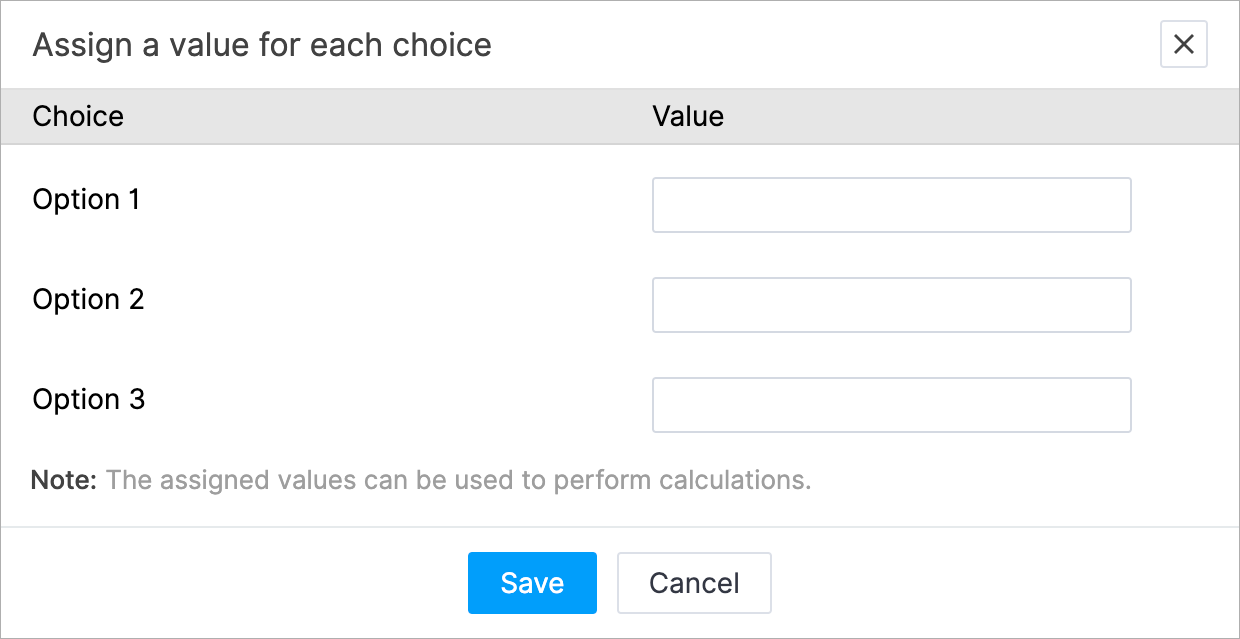The height and width of the screenshot is (639, 1240).
Task: Click the bold "Note:" label
Action: pos(64,480)
